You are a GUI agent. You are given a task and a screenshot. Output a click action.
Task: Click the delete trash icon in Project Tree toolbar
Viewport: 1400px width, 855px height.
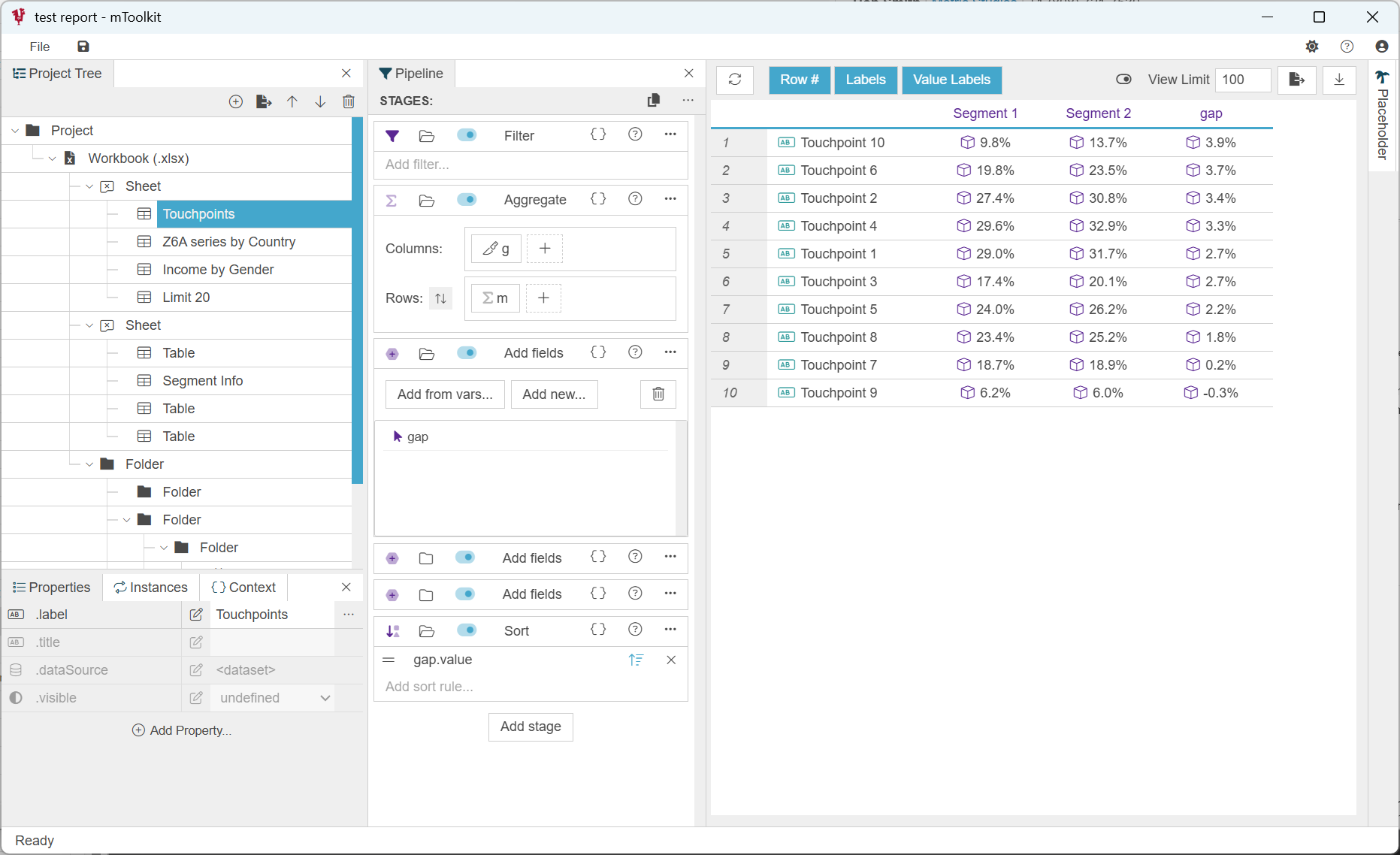point(349,101)
